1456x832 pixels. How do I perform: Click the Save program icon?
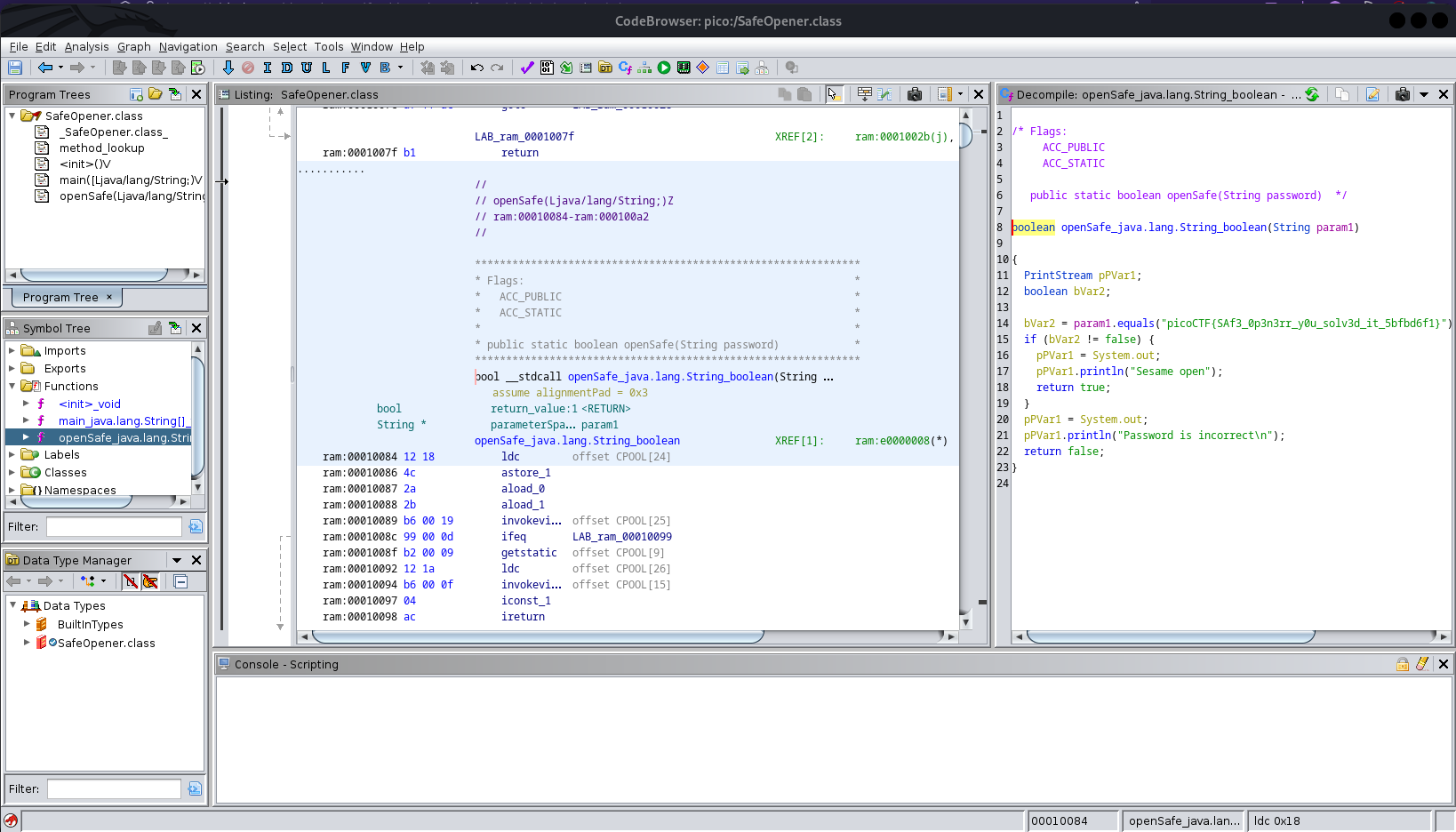15,68
